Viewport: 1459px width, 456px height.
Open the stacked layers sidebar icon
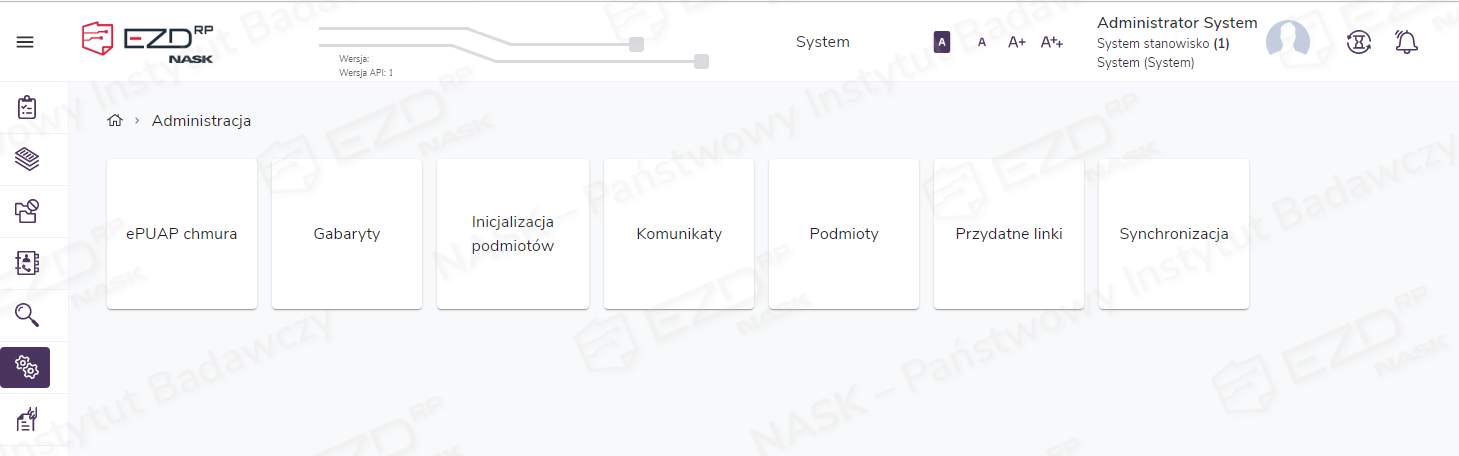[27, 159]
